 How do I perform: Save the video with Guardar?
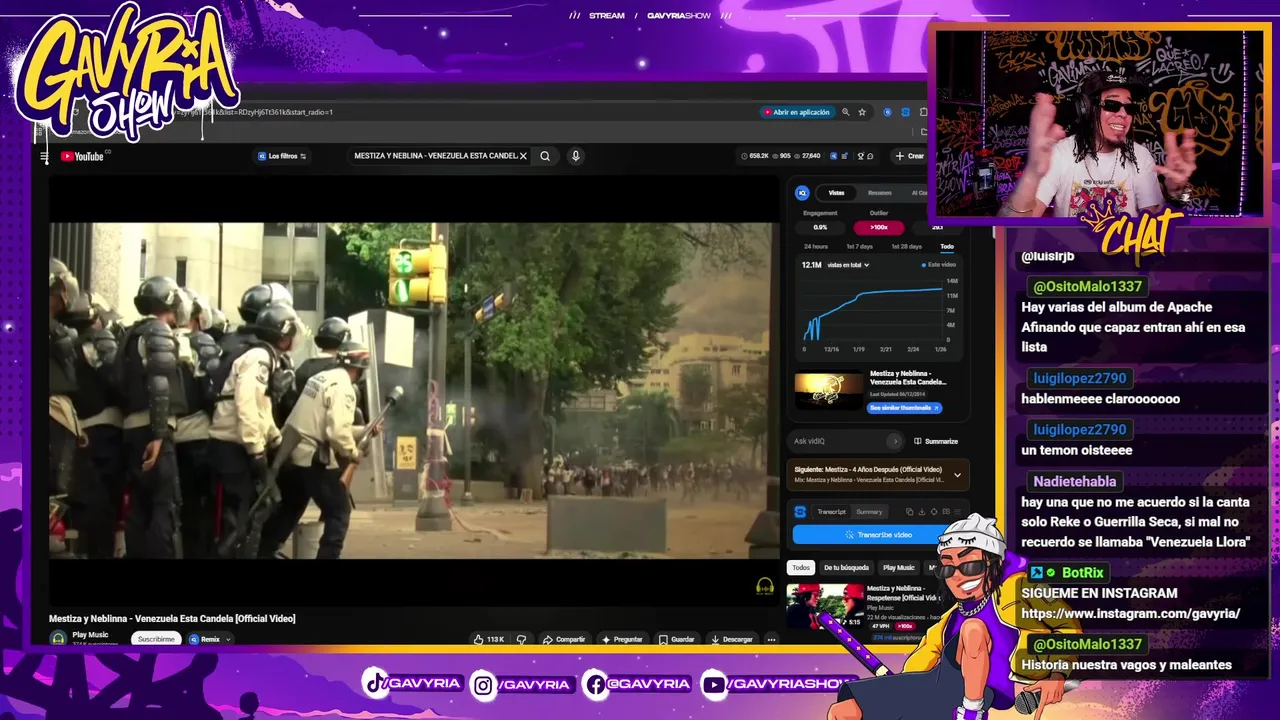[x=677, y=639]
